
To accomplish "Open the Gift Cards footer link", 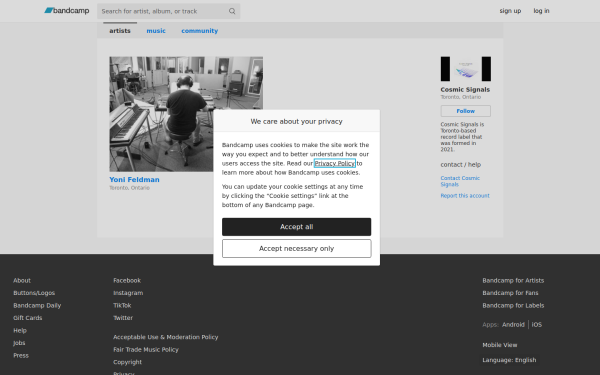I will pos(28,318).
